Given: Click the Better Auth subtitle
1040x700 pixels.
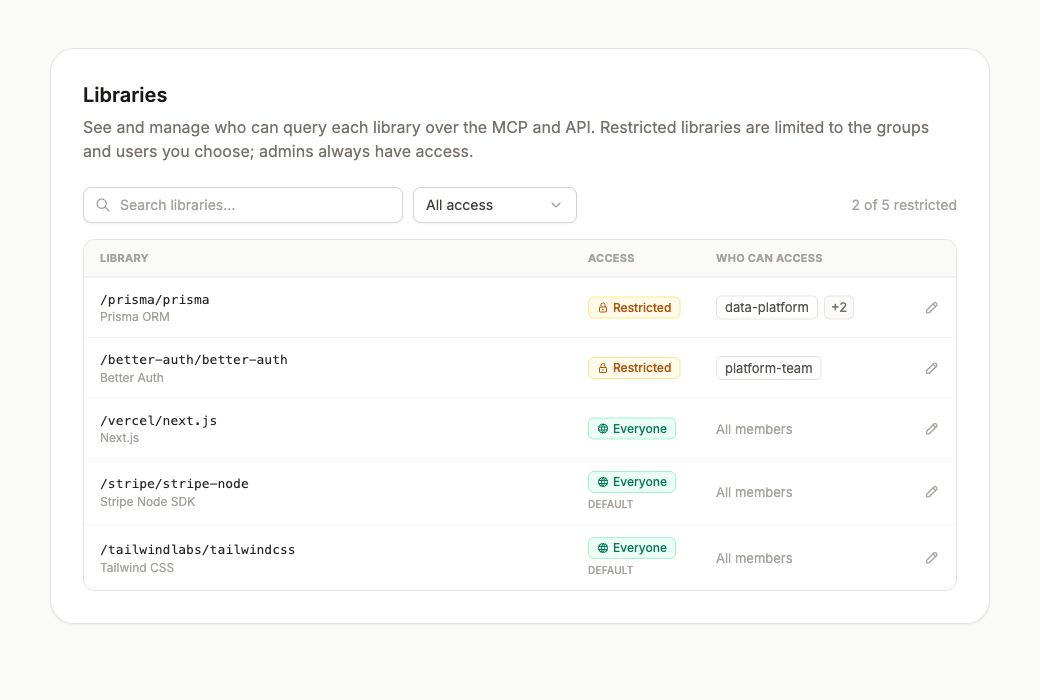Looking at the screenshot, I should (x=131, y=378).
